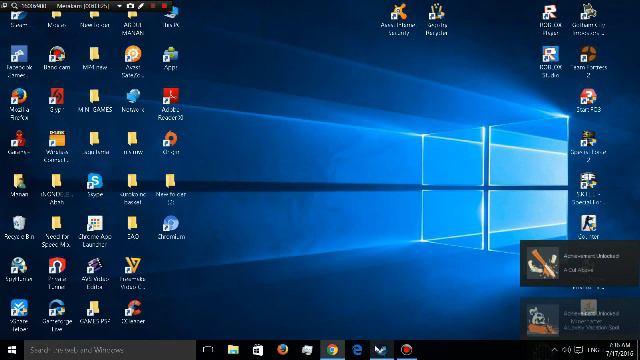The width and height of the screenshot is (640, 360).
Task: Open the Skype desktop shortcut
Action: point(95,185)
